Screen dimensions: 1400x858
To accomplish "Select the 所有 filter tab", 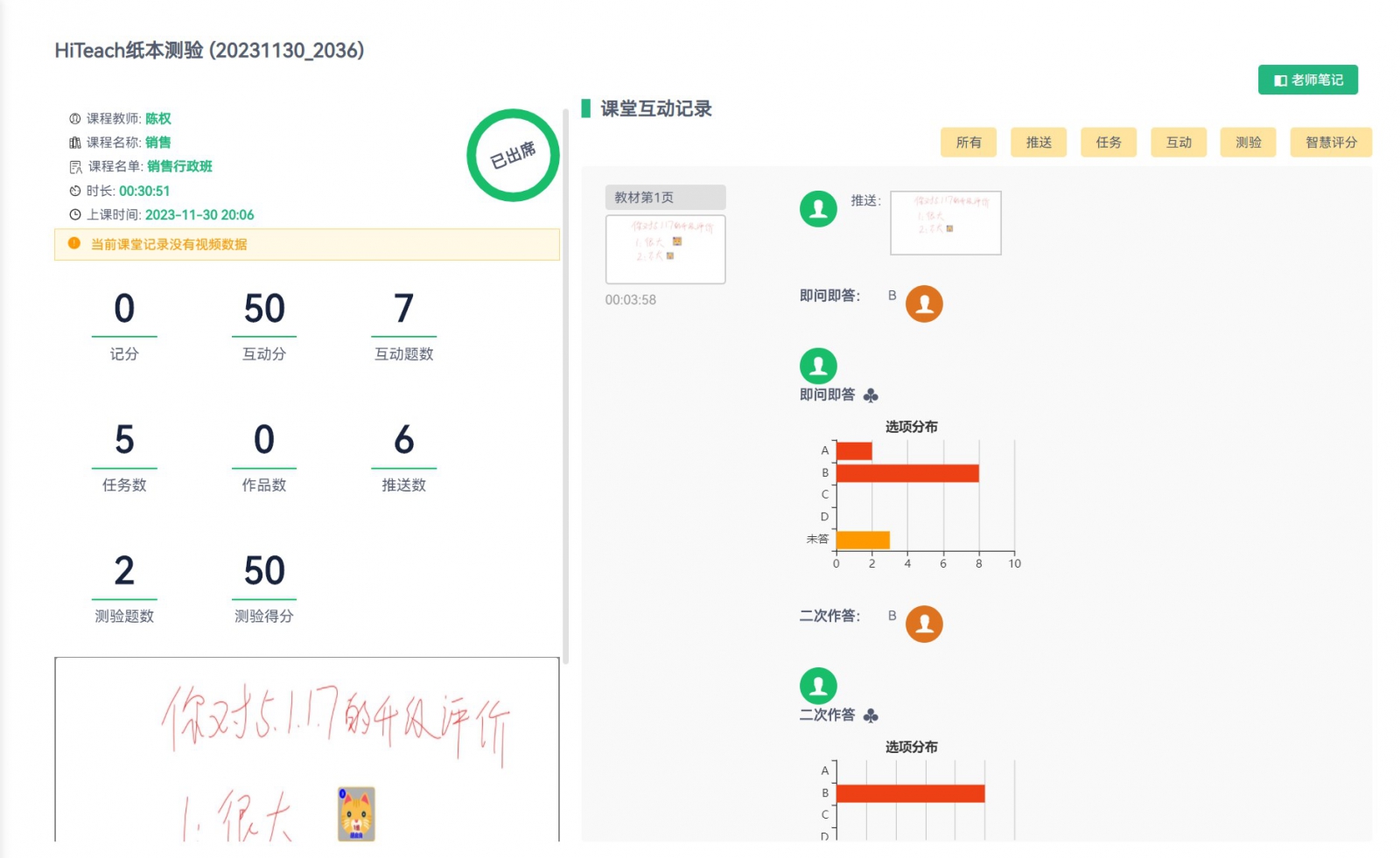I will pyautogui.click(x=968, y=143).
